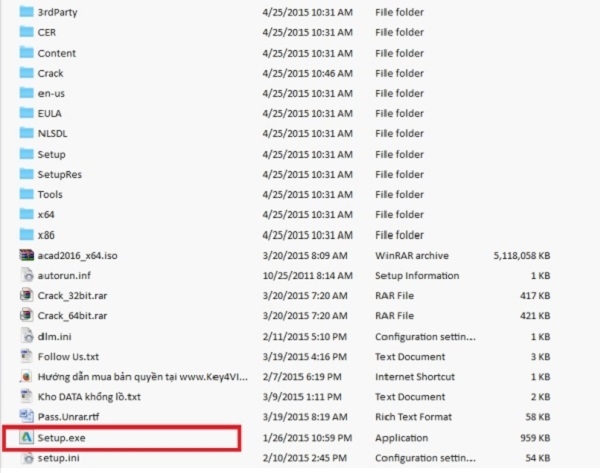Click the EULA folder icon
This screenshot has height=473, width=600.
tap(26, 113)
